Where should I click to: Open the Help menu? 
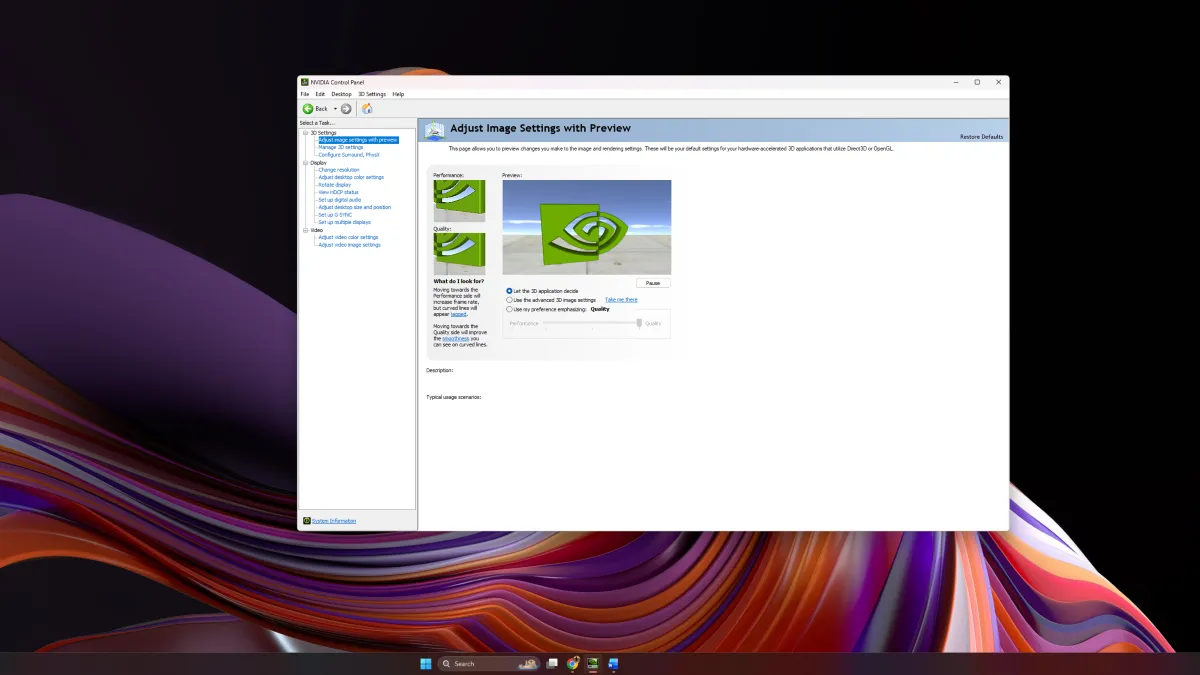(398, 94)
